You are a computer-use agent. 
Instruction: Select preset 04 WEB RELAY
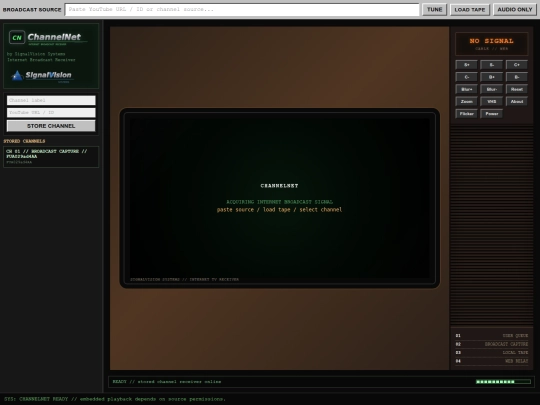tap(491, 361)
